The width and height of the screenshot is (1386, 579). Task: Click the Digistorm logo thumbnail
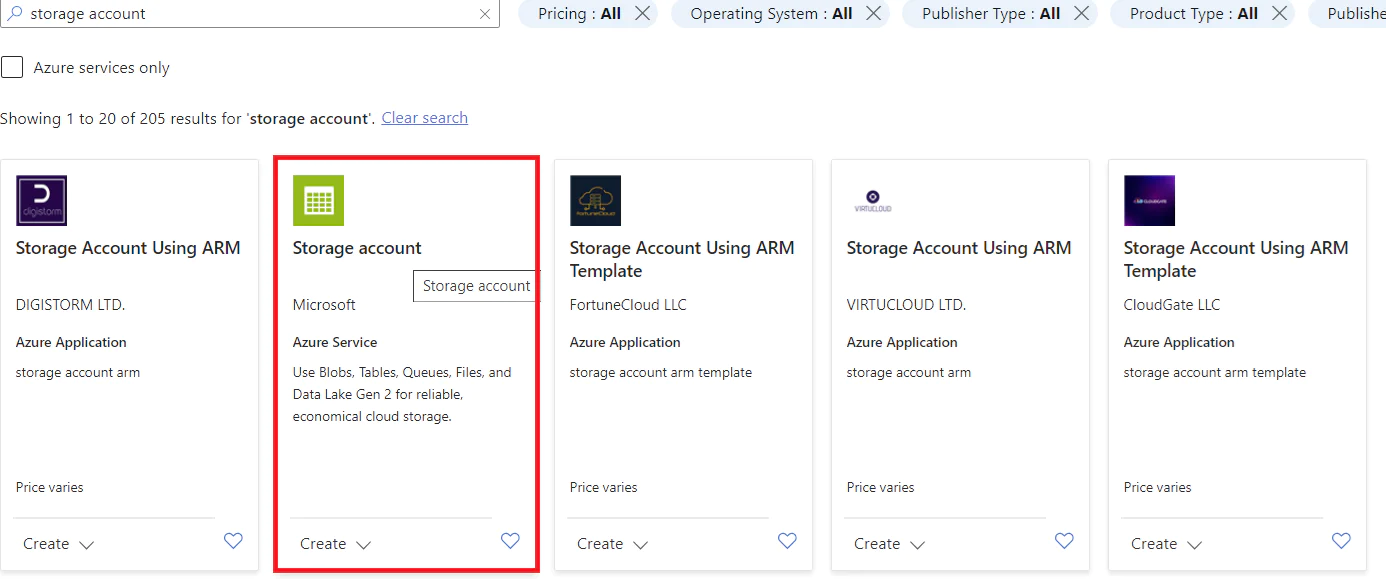click(x=41, y=200)
